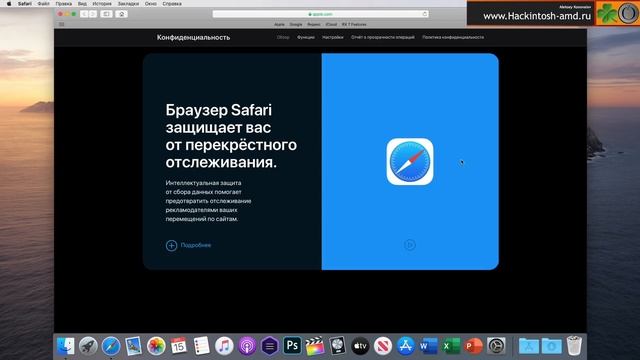Image resolution: width=640 pixels, height=360 pixels.
Task: Open the Mail stamp app in Dock
Action: 133,346
